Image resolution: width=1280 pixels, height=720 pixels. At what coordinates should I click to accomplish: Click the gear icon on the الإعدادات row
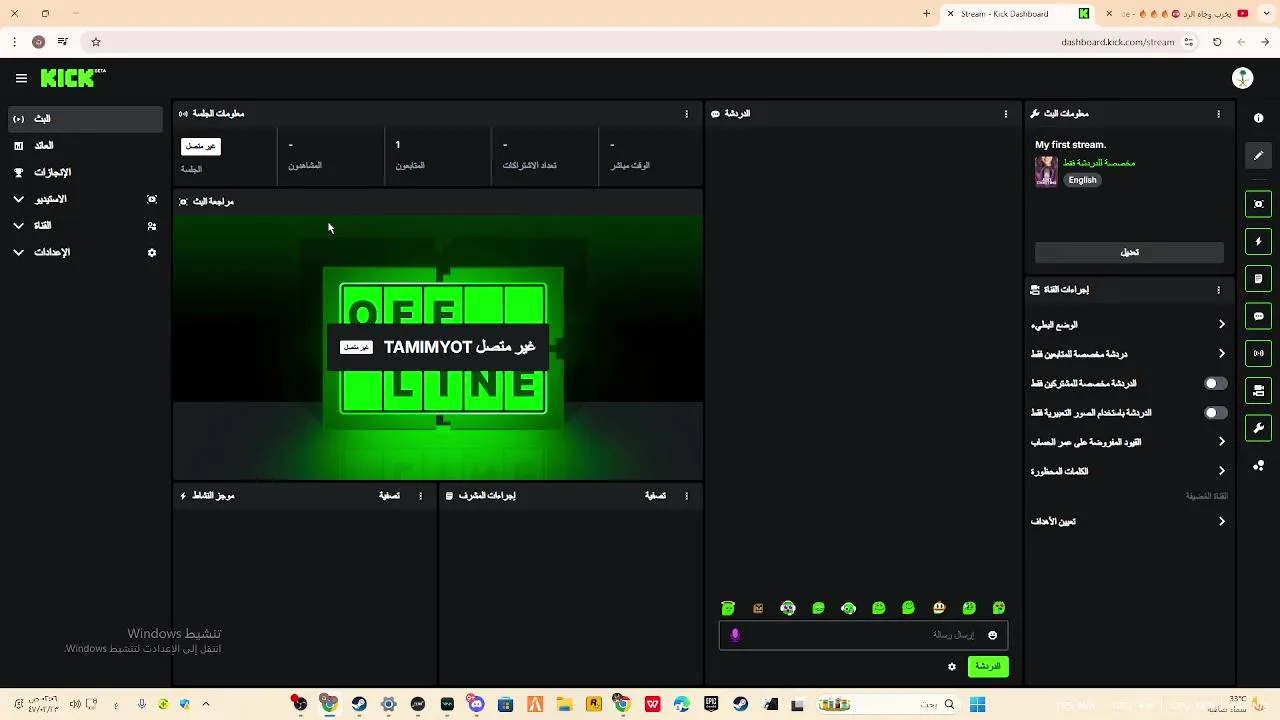coord(152,253)
